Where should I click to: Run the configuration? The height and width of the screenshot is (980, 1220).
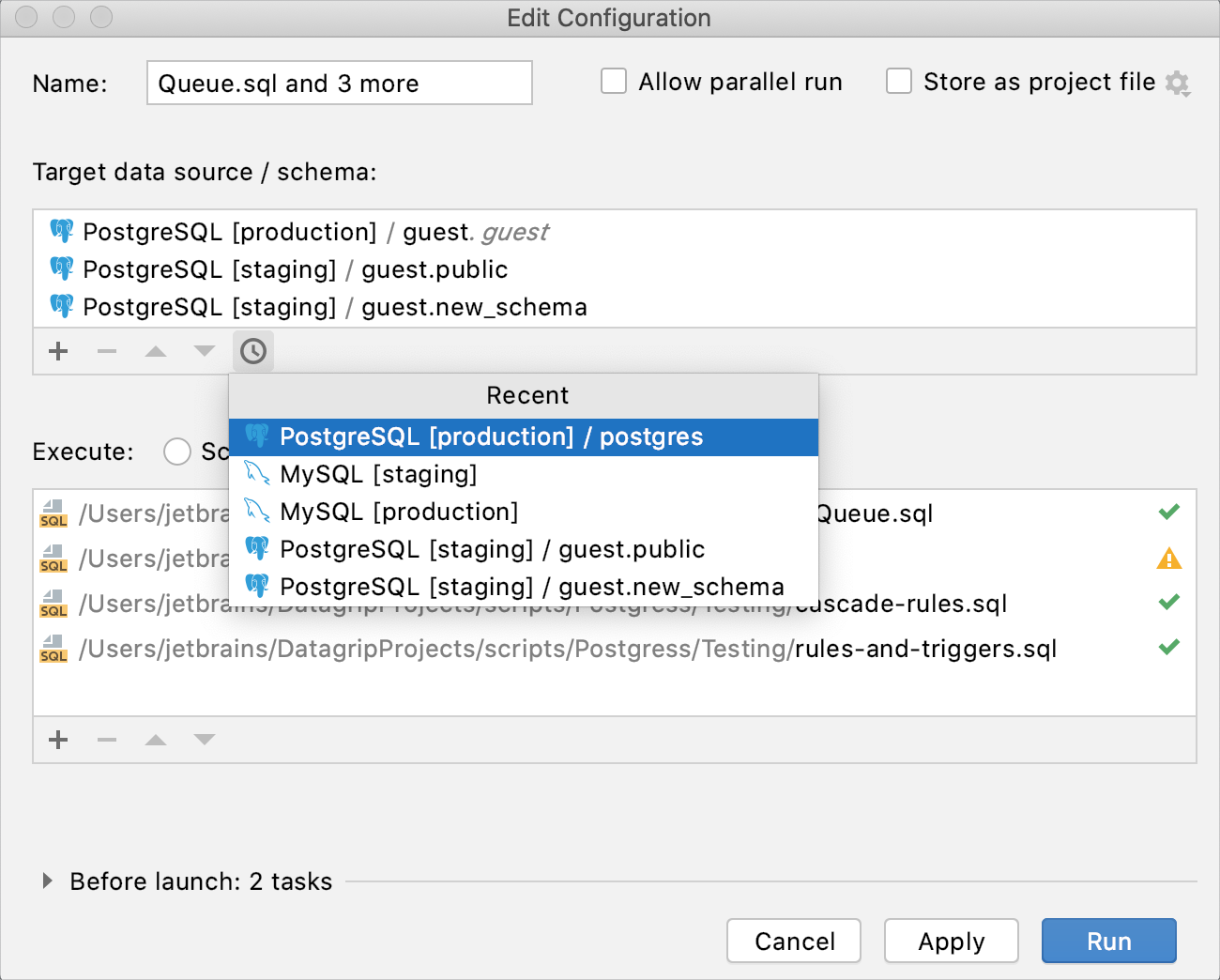tap(1108, 941)
